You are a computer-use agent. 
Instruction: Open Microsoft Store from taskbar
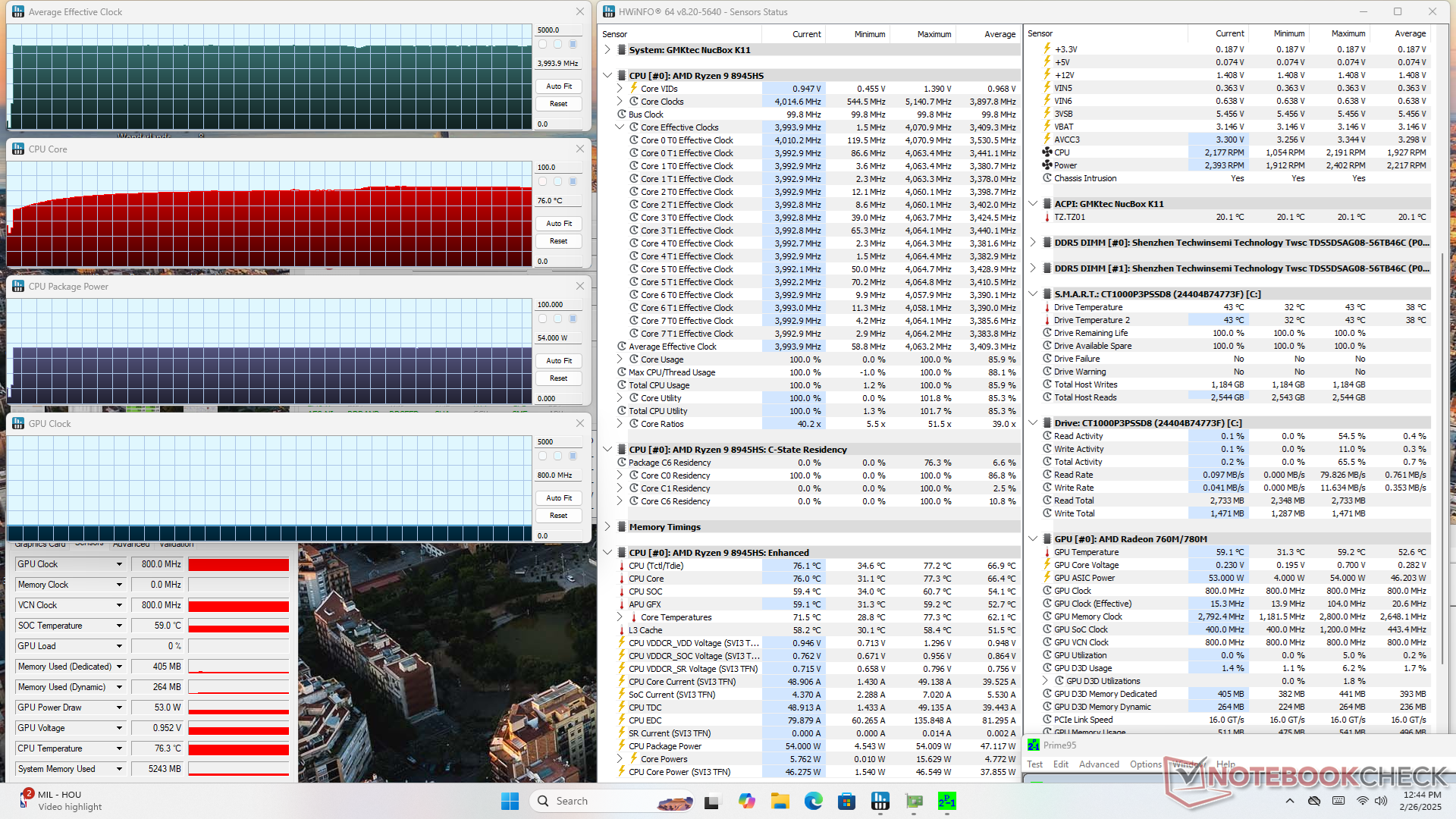point(846,801)
